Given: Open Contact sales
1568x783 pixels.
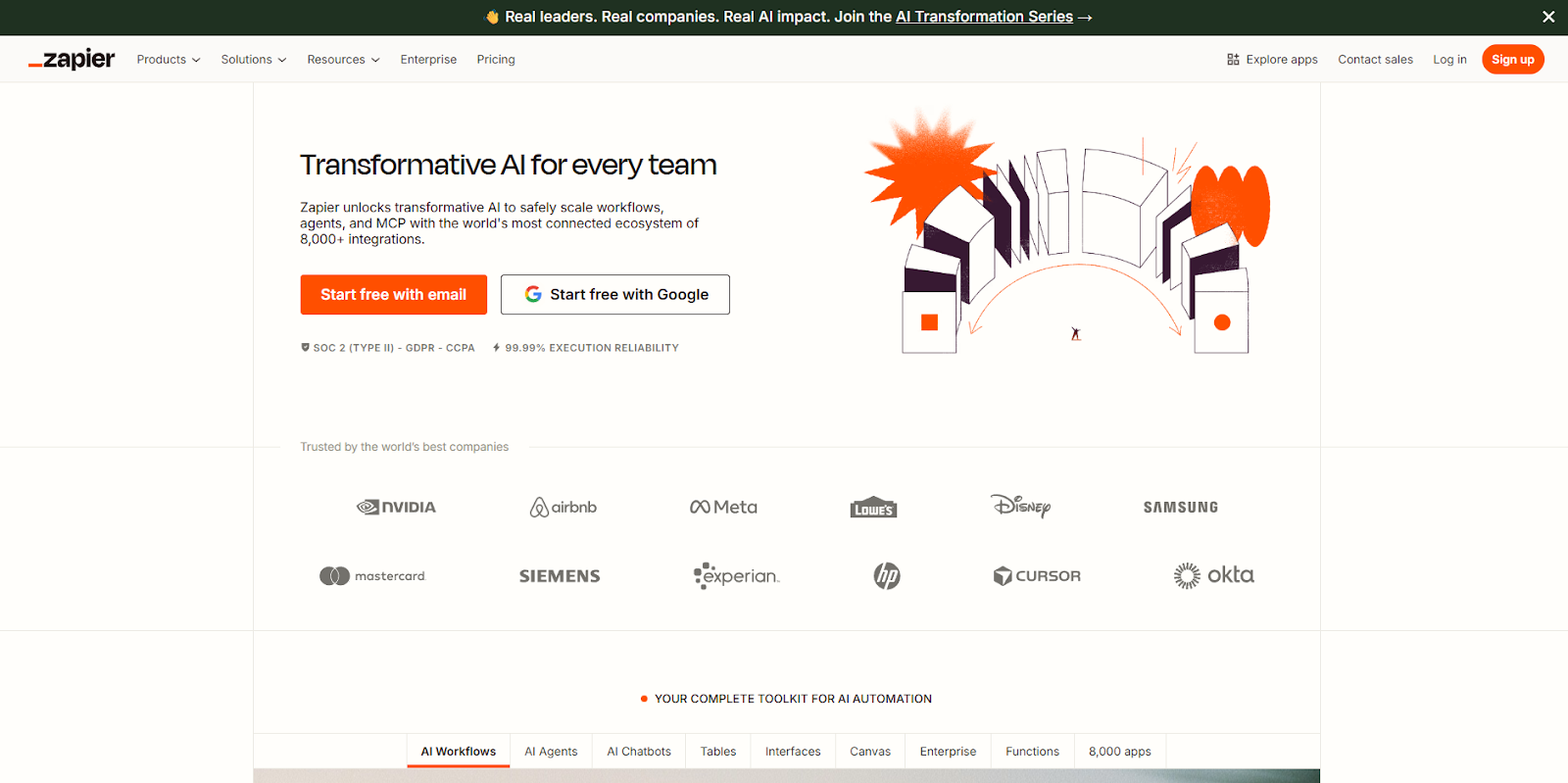Looking at the screenshot, I should point(1375,60).
